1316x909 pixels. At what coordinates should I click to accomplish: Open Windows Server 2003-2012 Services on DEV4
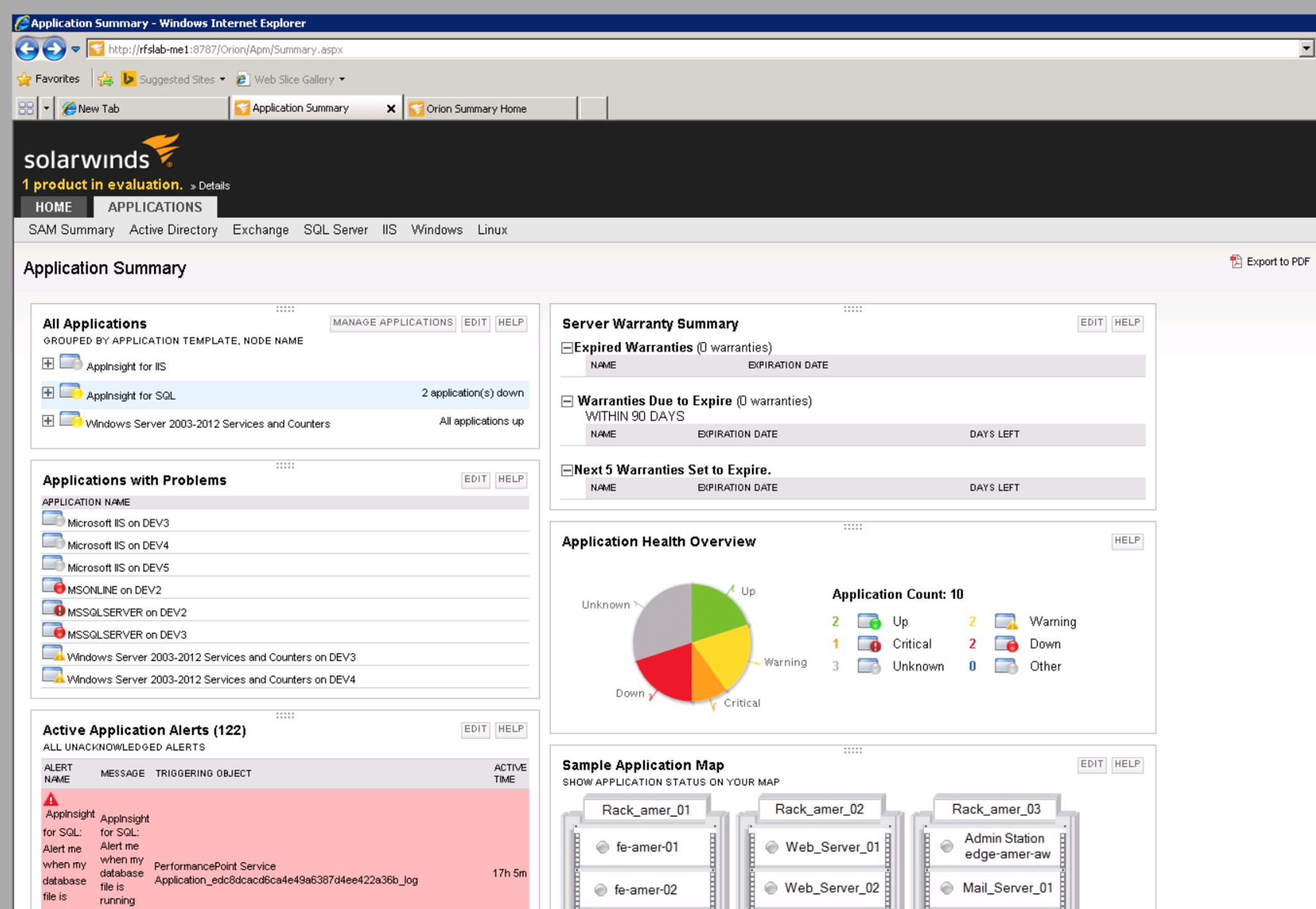(x=211, y=679)
